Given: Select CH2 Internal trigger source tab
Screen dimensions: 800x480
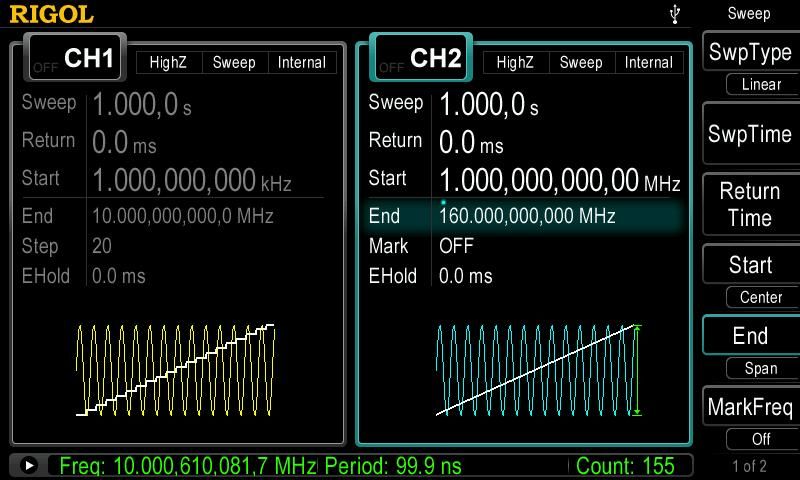Looking at the screenshot, I should coord(648,62).
